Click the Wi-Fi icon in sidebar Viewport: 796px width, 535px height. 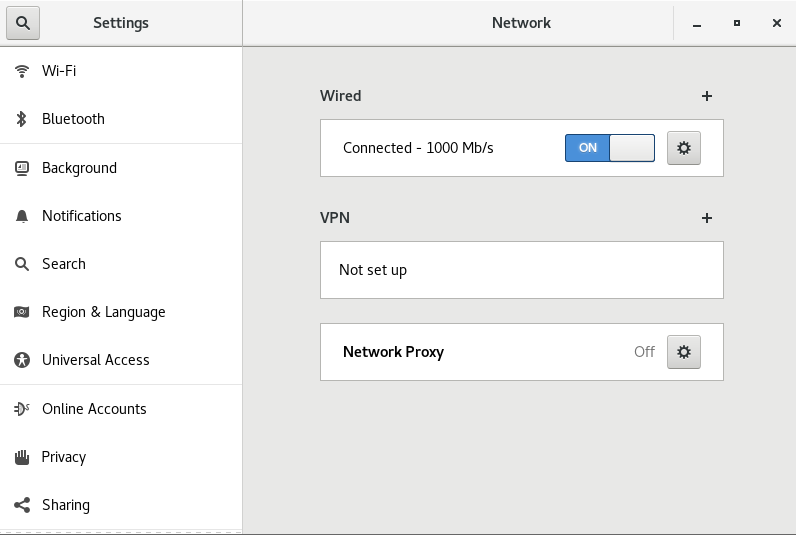point(21,71)
